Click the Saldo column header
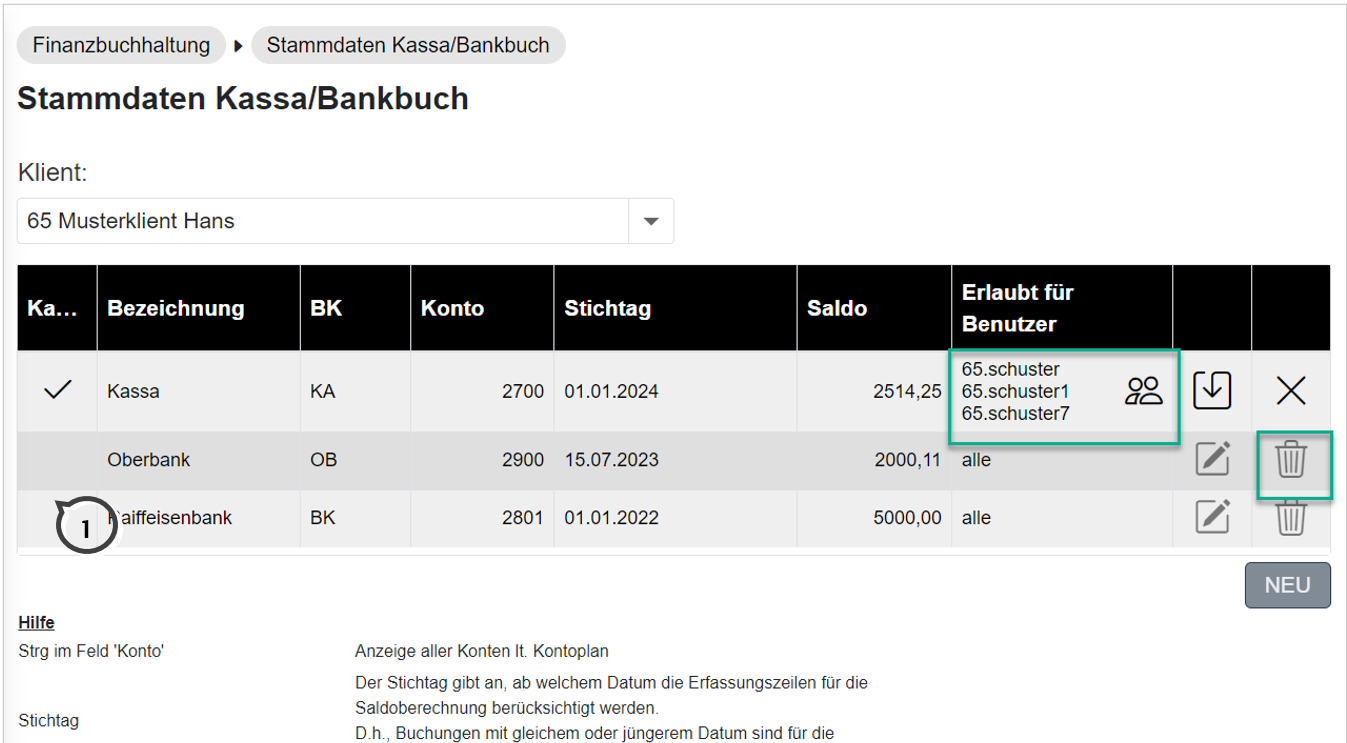Viewport: 1347px width, 743px height. pyautogui.click(x=837, y=308)
